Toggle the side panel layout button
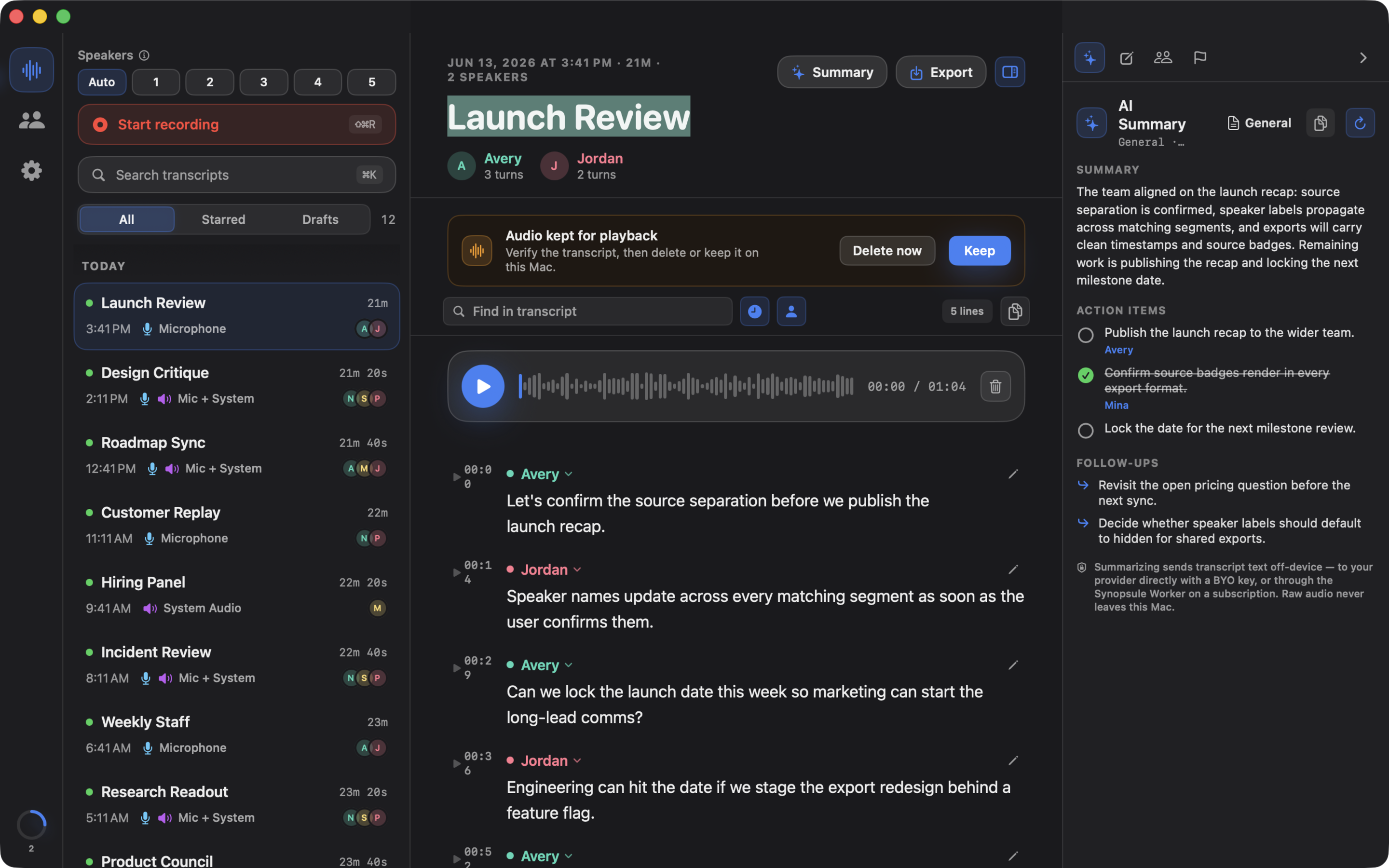The width and height of the screenshot is (1389, 868). [1009, 72]
